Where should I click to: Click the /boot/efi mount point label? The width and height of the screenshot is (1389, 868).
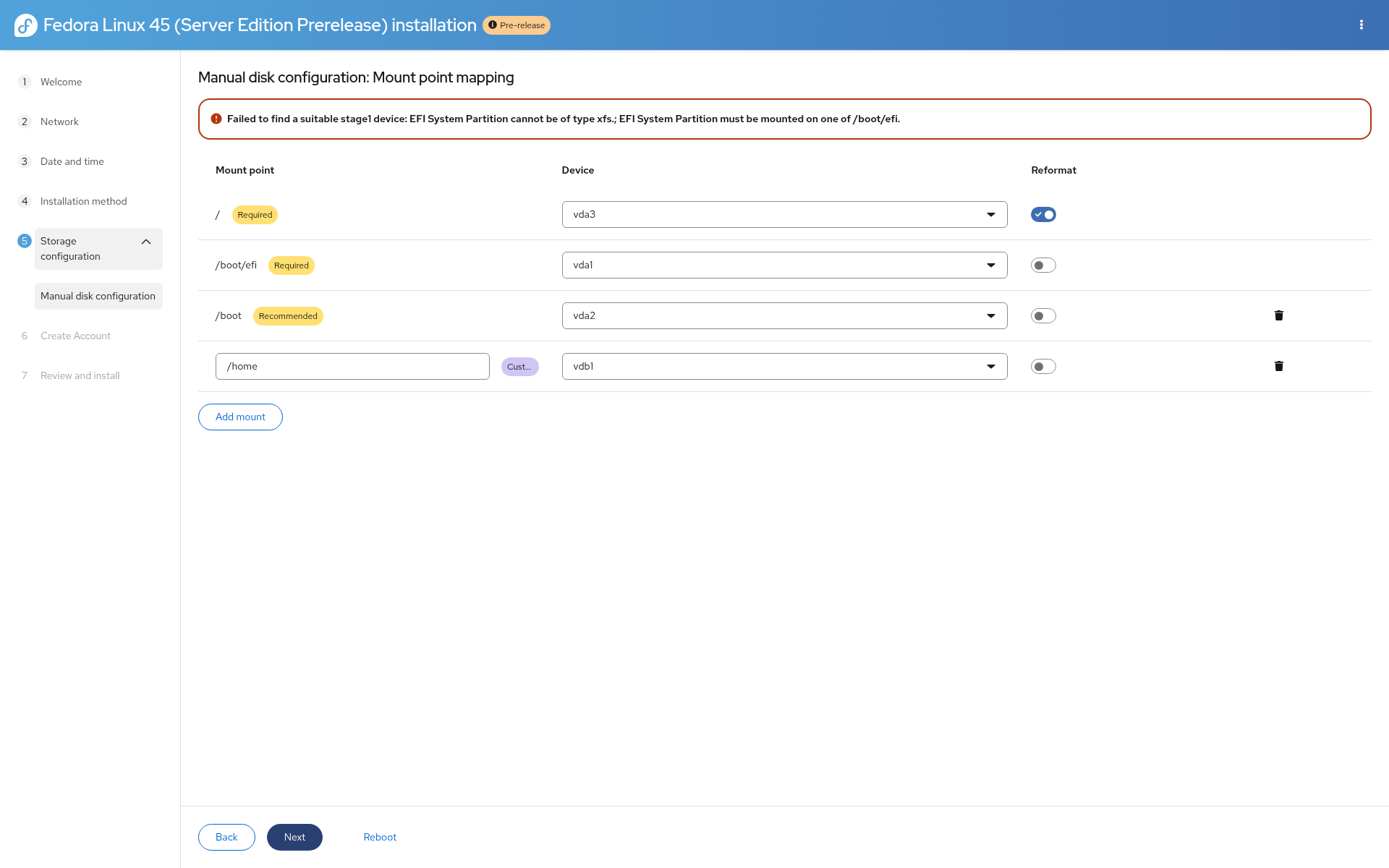236,265
